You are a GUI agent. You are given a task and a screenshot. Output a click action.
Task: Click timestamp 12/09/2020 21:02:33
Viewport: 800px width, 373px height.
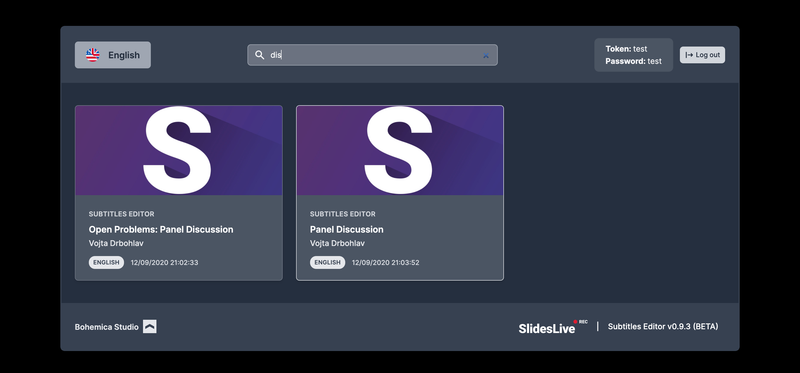tap(164, 263)
